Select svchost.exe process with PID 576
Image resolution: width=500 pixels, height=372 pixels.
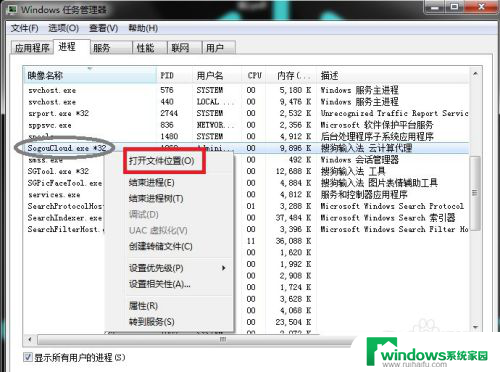point(246,90)
